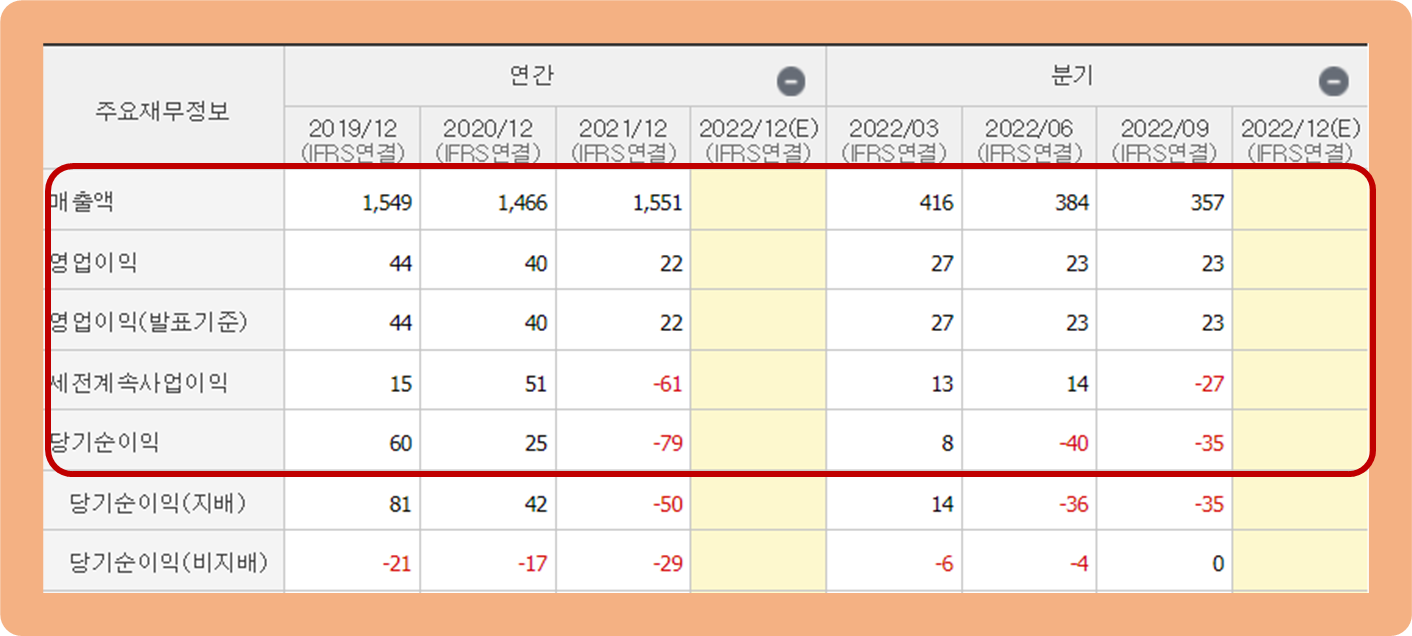
Task: Click the red value -29
Action: (668, 565)
